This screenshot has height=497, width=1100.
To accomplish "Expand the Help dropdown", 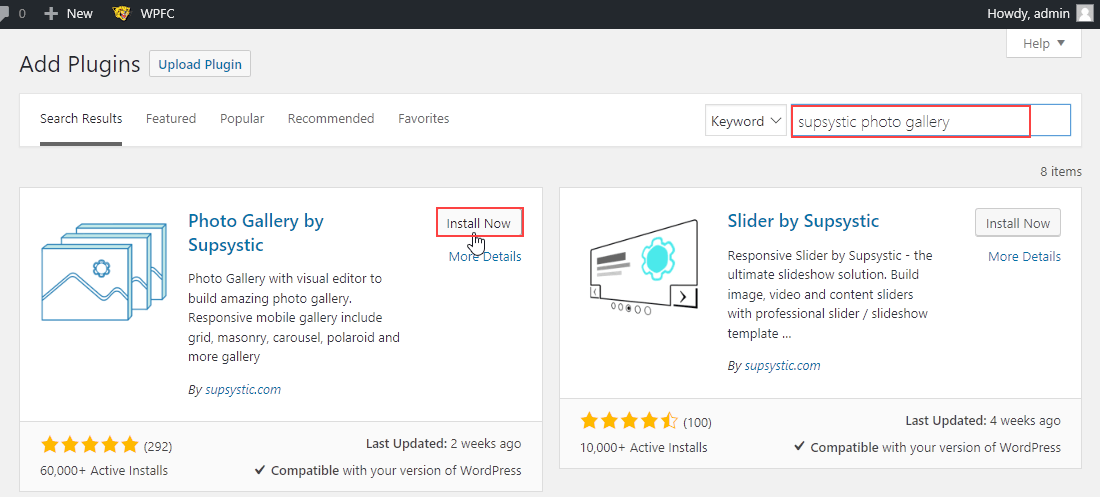I will tap(1044, 44).
